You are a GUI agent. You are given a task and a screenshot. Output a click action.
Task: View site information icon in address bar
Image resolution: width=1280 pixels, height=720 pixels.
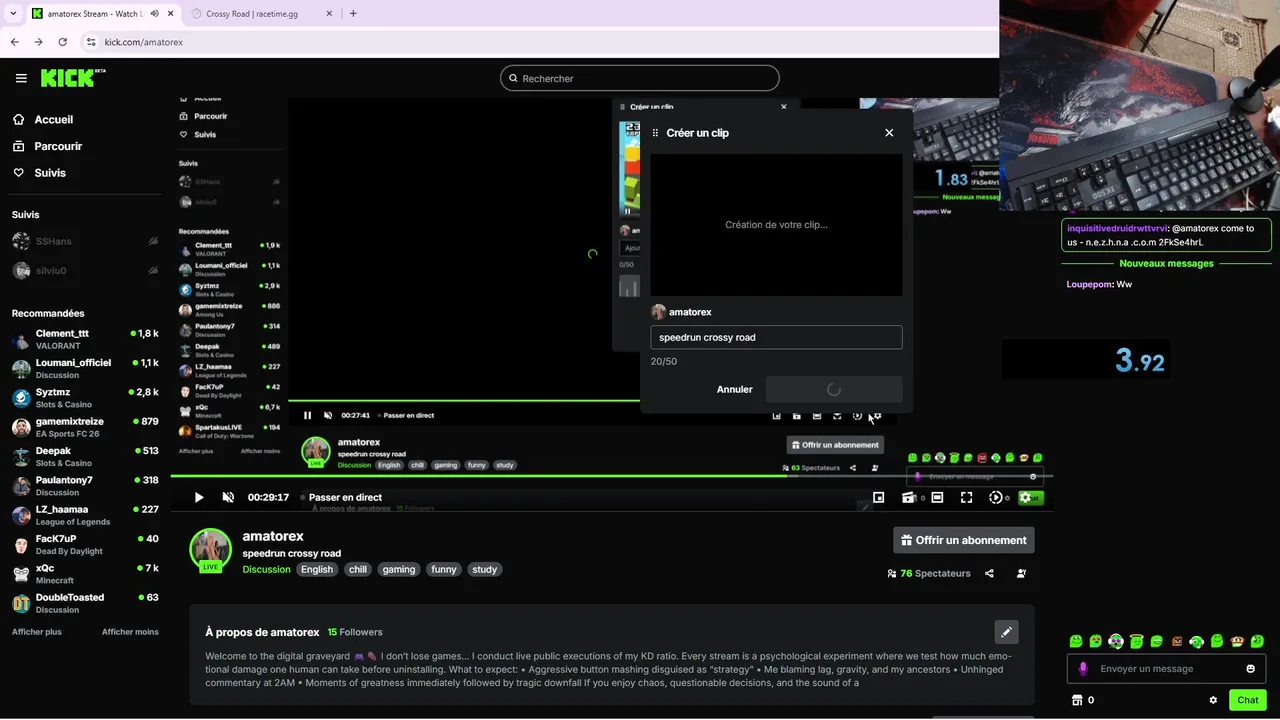tap(91, 42)
